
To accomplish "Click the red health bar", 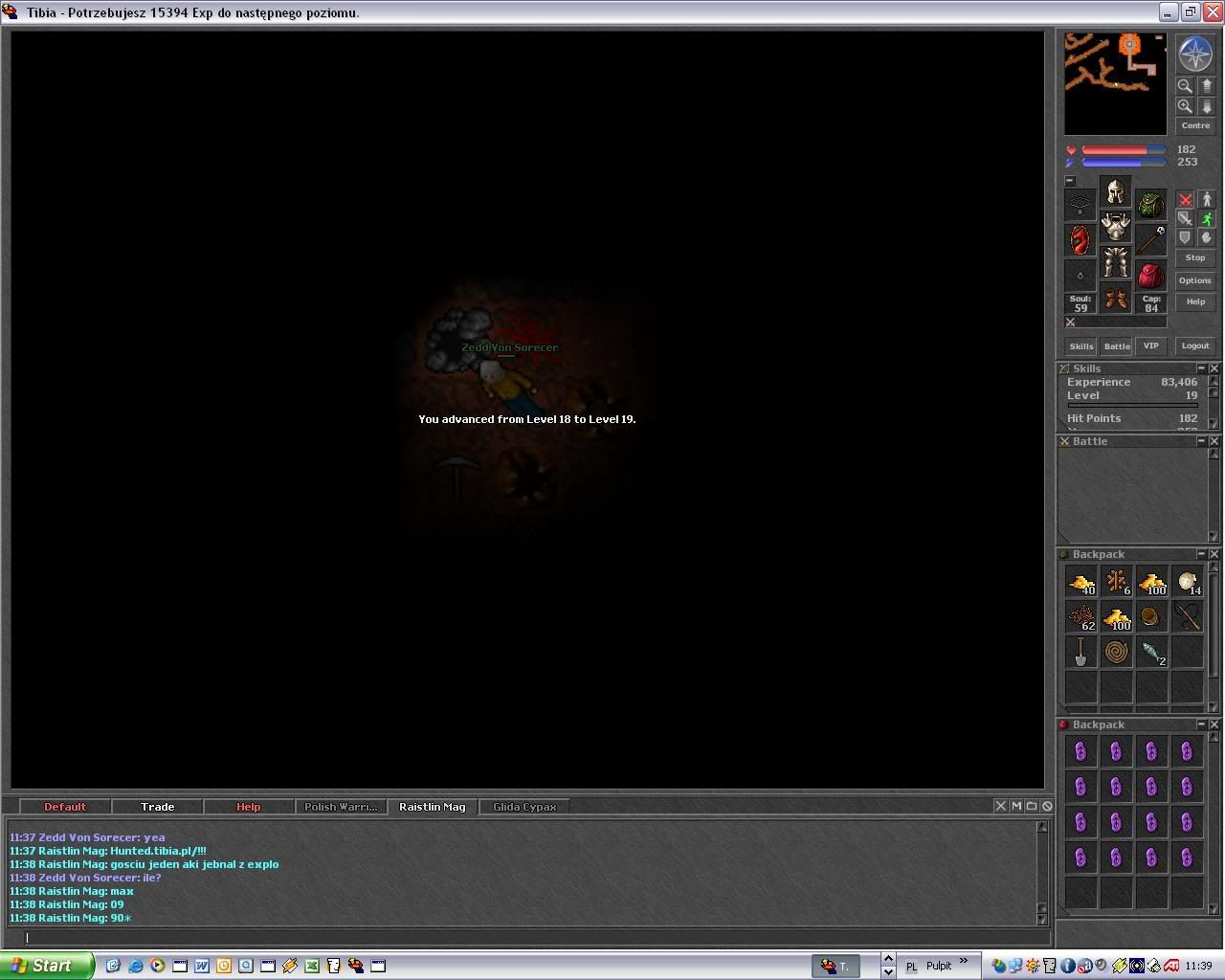I will (1124, 150).
